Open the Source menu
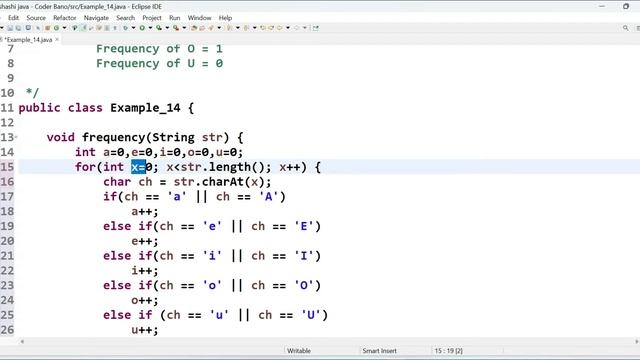This screenshot has width=640, height=360. (x=36, y=18)
